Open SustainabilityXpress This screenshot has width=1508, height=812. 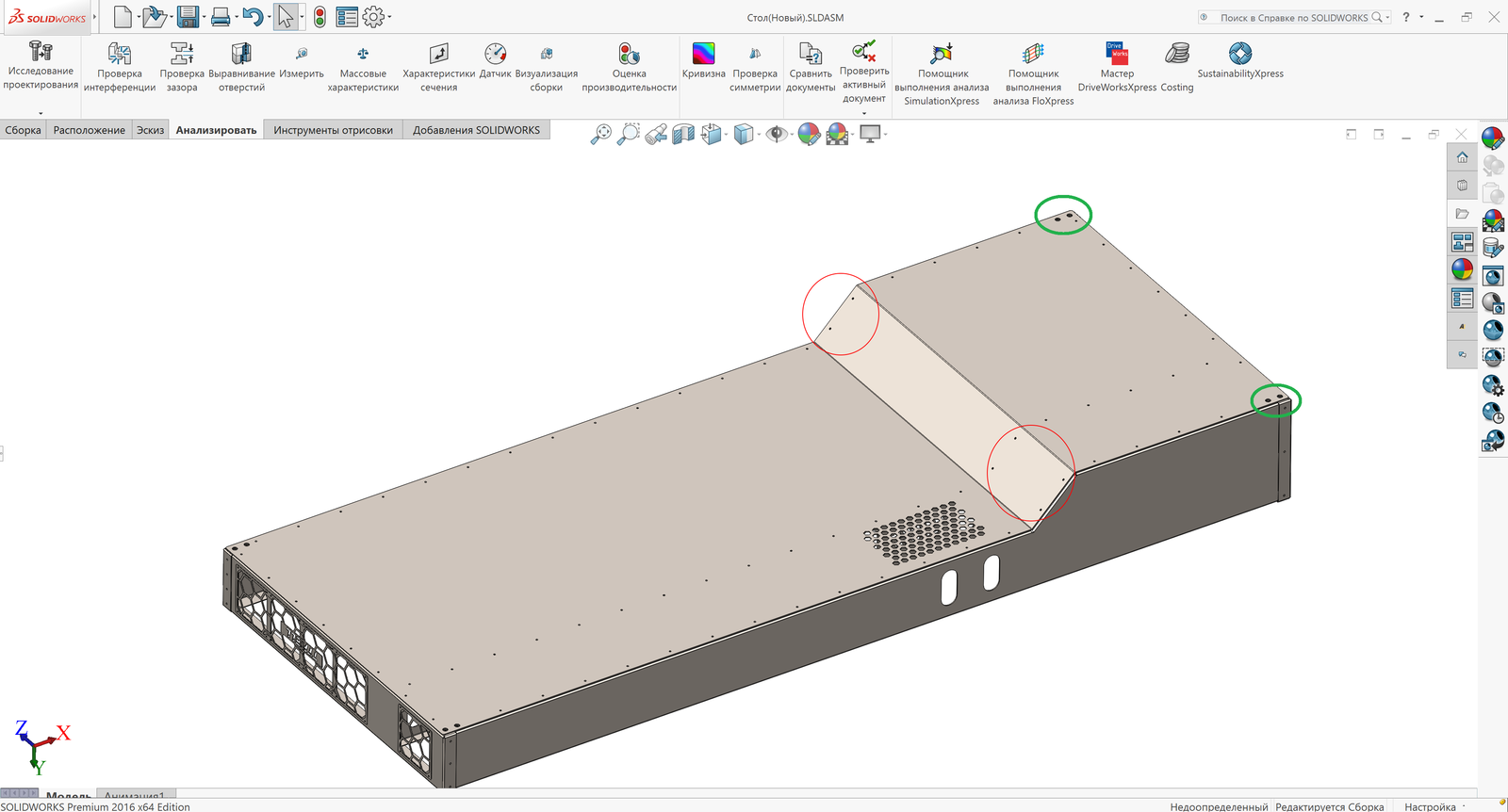[1240, 61]
